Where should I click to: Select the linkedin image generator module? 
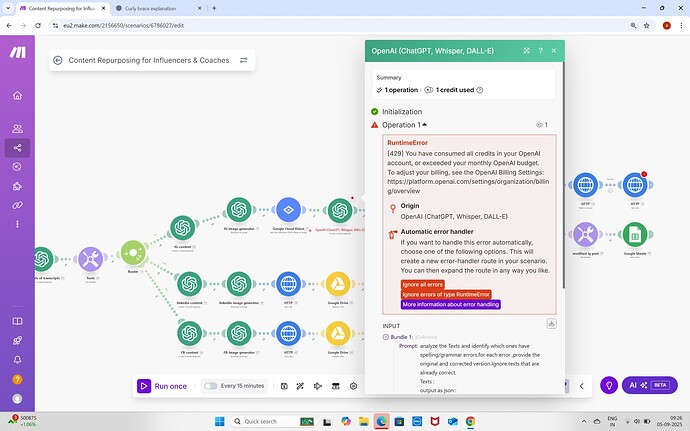[239, 284]
